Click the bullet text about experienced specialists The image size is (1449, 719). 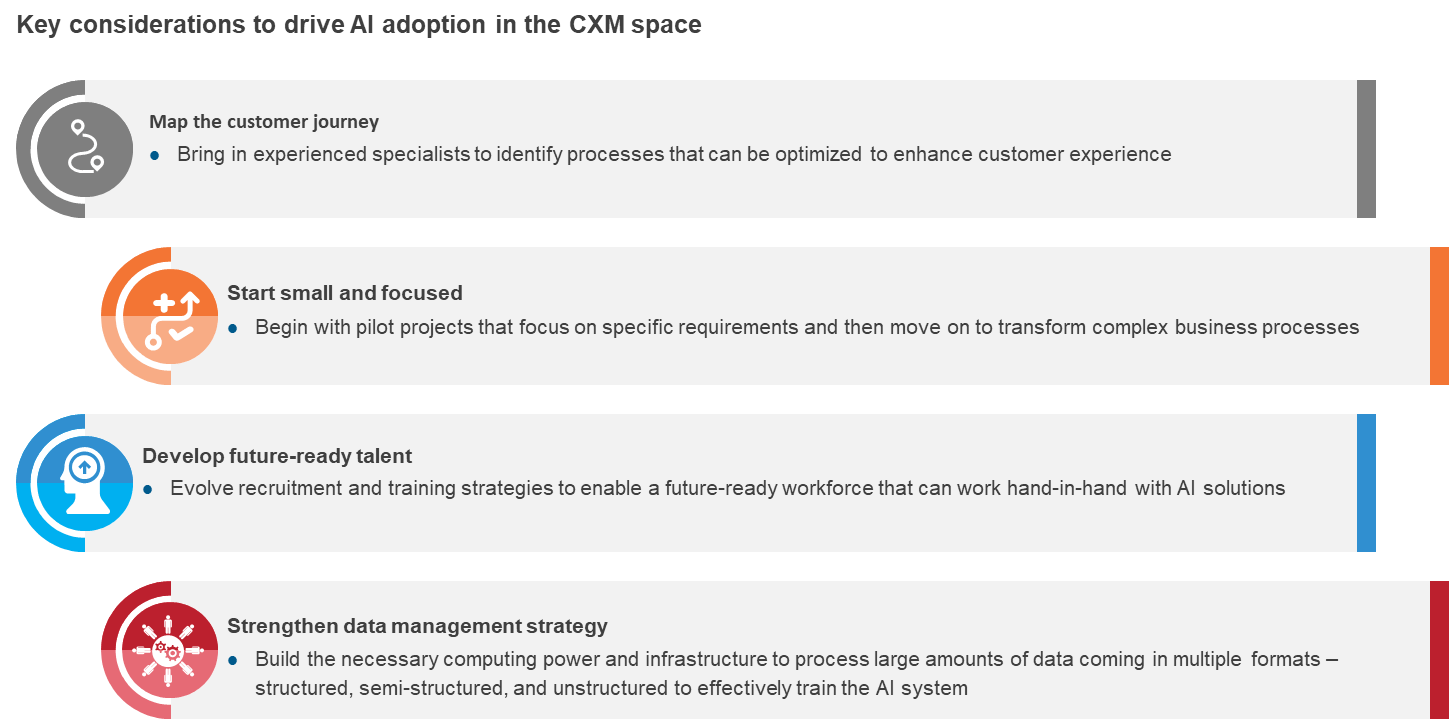point(674,155)
